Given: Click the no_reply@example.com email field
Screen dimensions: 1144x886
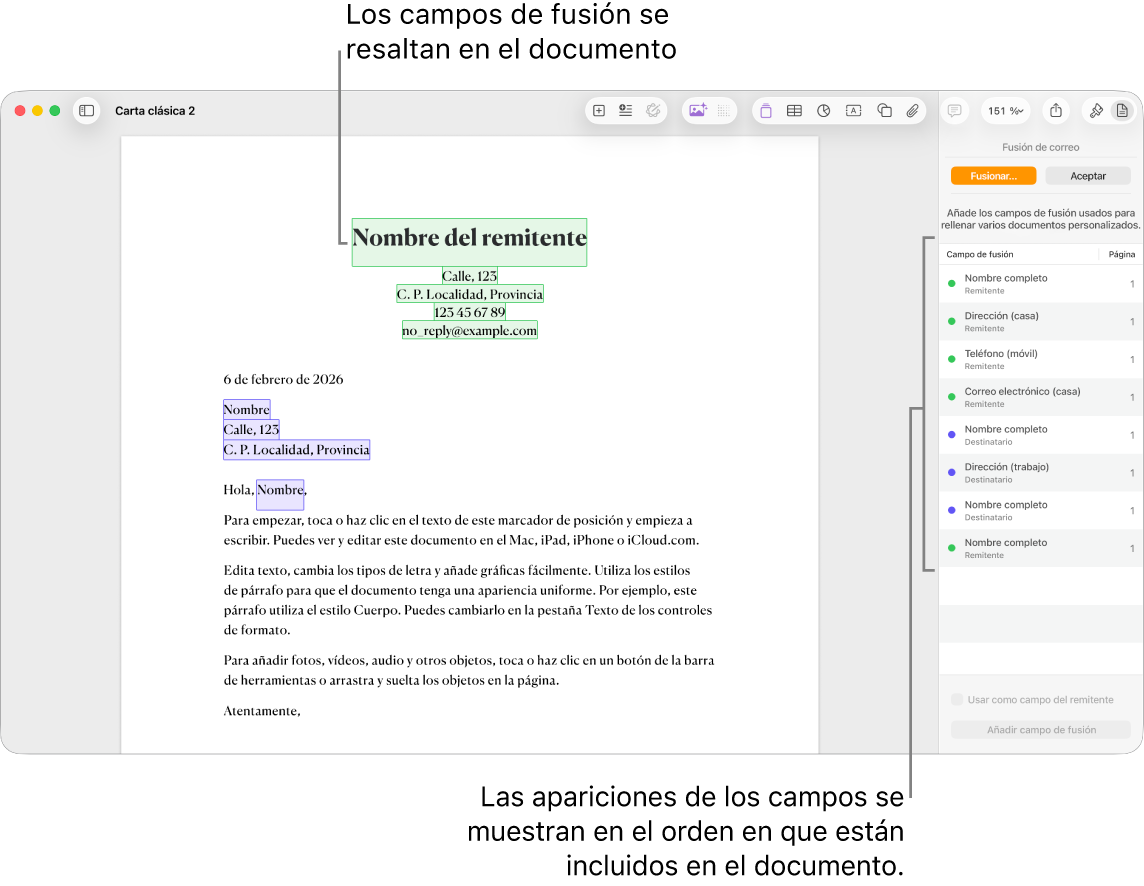Looking at the screenshot, I should pyautogui.click(x=469, y=330).
